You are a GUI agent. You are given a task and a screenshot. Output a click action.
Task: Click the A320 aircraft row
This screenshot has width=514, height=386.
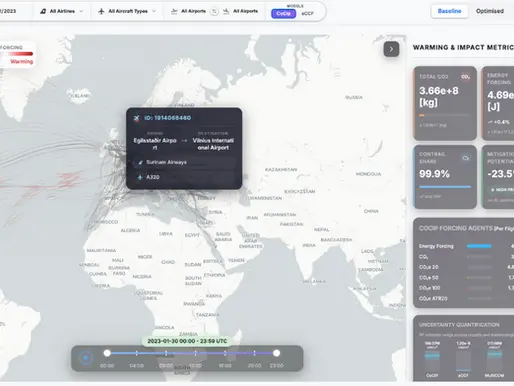pos(184,177)
